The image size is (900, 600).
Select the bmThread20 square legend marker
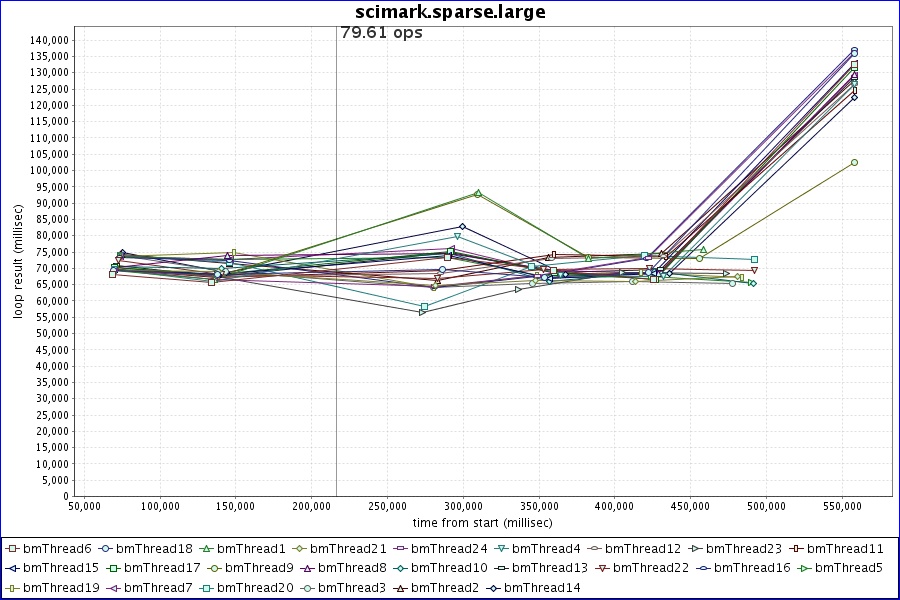pos(206,587)
